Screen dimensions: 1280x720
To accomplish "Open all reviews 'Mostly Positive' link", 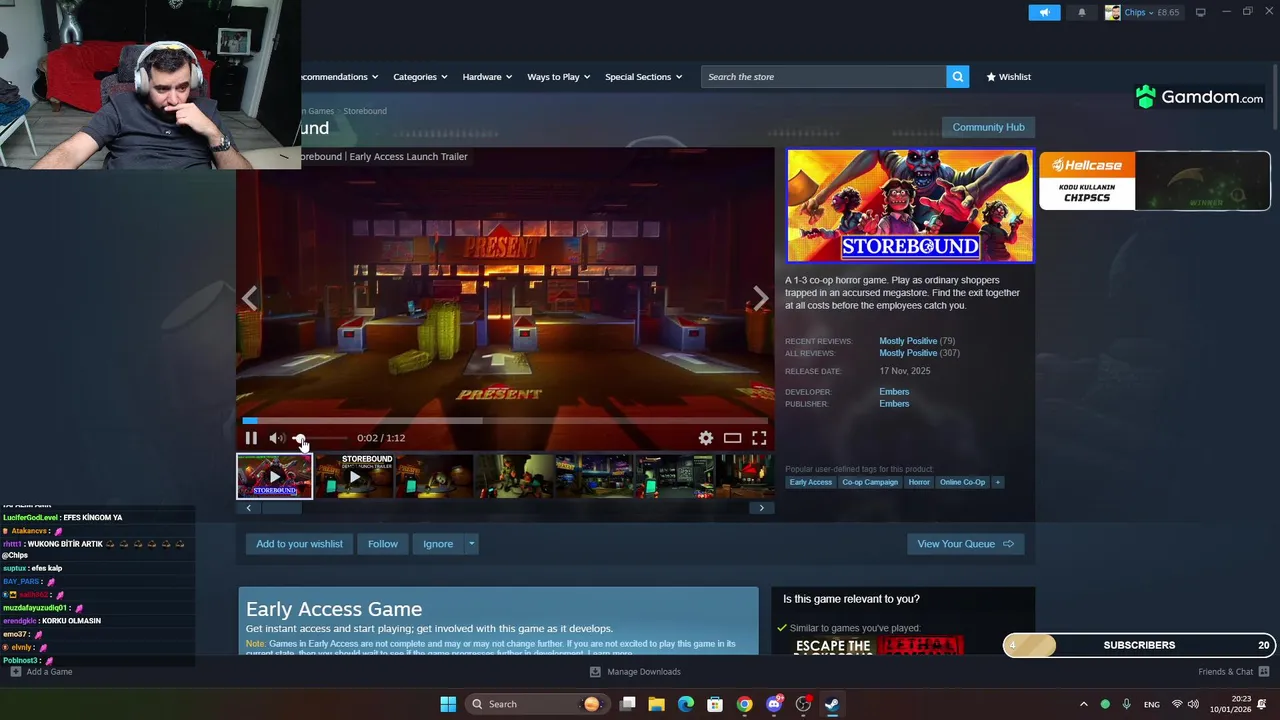I will tap(908, 353).
